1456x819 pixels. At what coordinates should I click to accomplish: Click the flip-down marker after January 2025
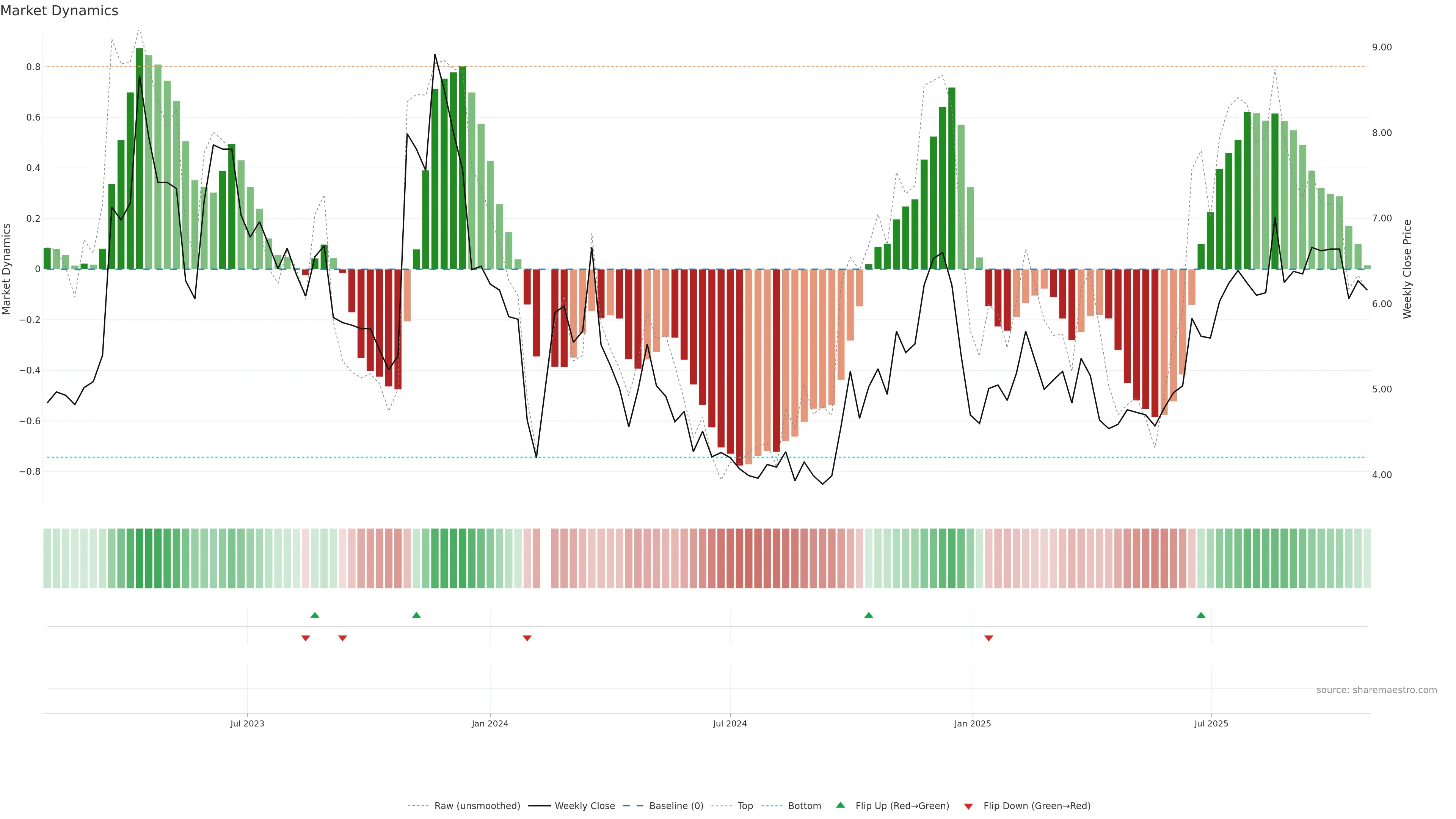(988, 638)
